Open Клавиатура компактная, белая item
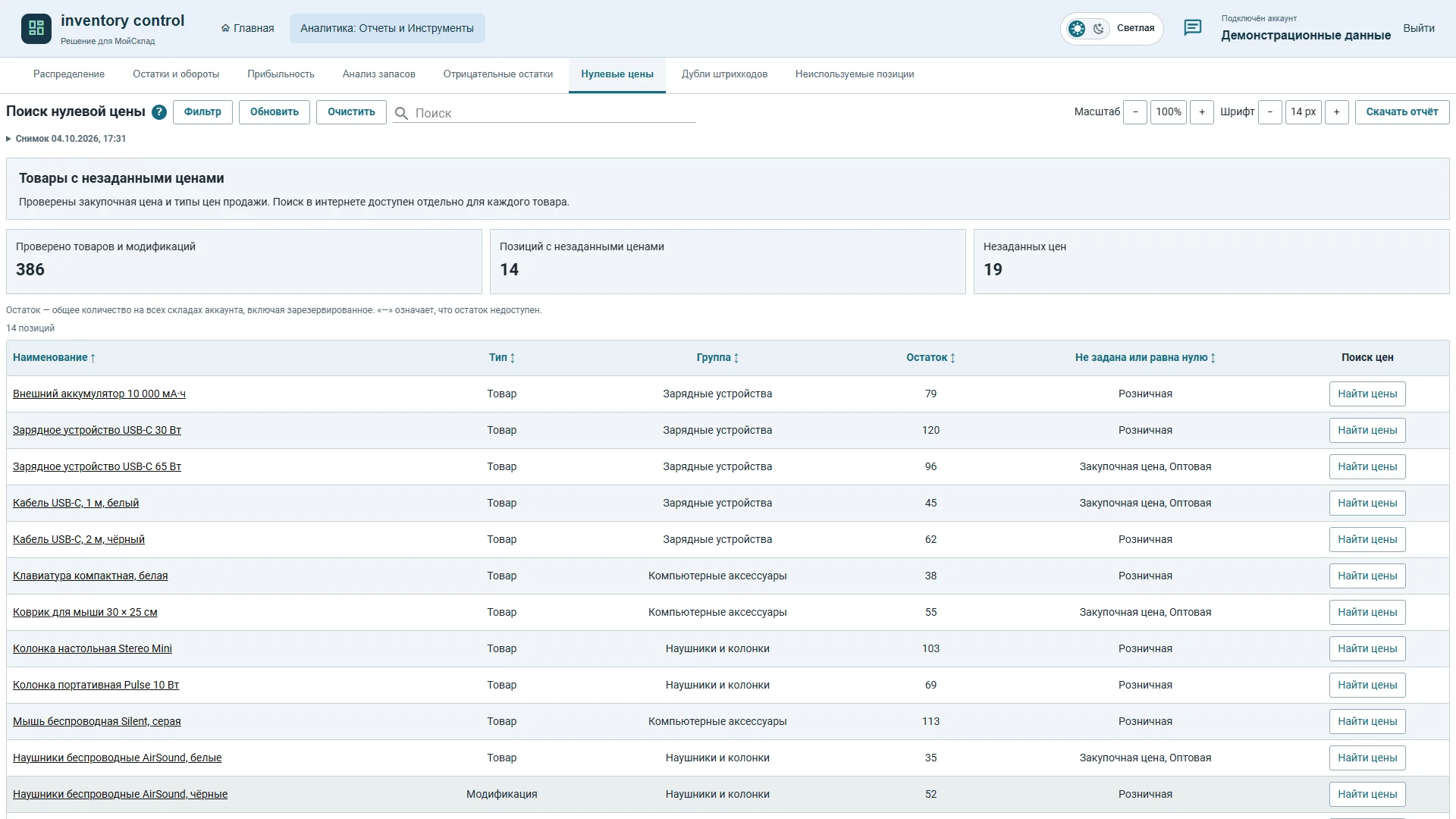This screenshot has width=1456, height=819. pyautogui.click(x=90, y=576)
